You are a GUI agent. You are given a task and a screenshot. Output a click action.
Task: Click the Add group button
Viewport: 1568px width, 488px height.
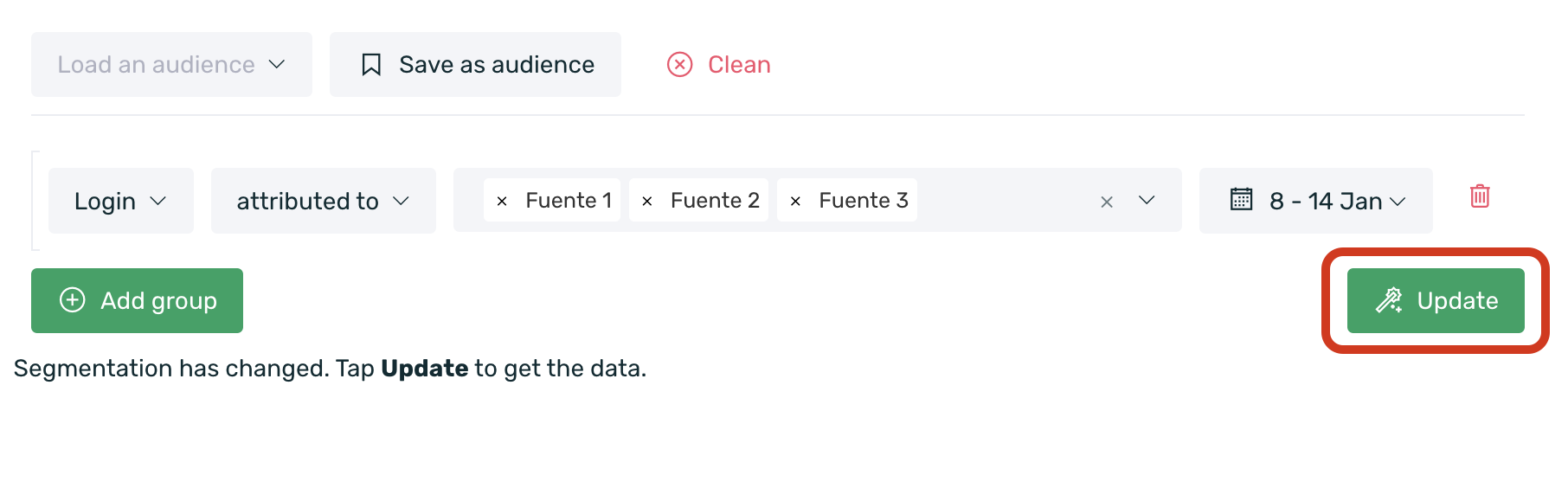tap(137, 300)
